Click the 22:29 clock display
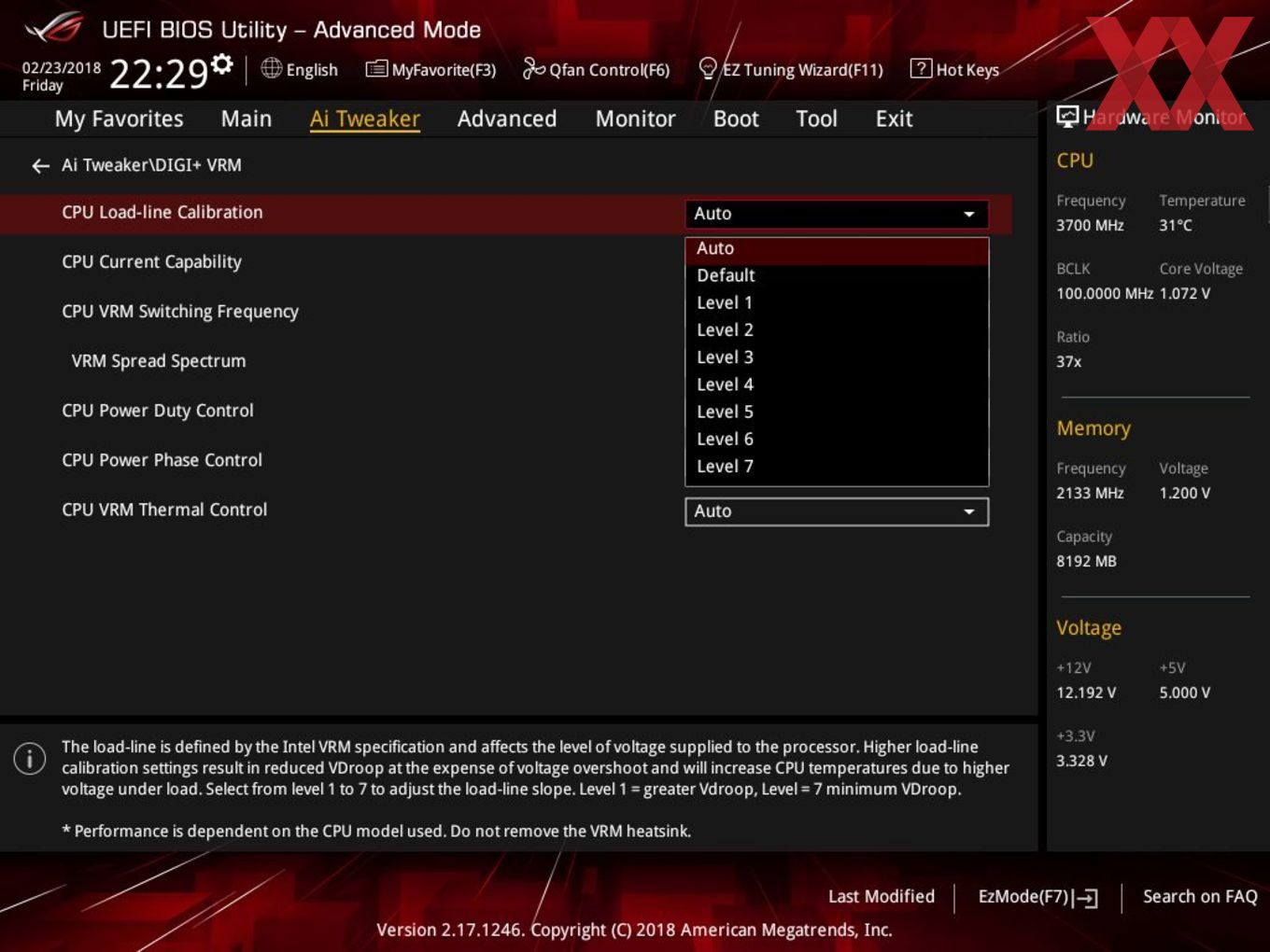The width and height of the screenshot is (1270, 952). (x=159, y=73)
